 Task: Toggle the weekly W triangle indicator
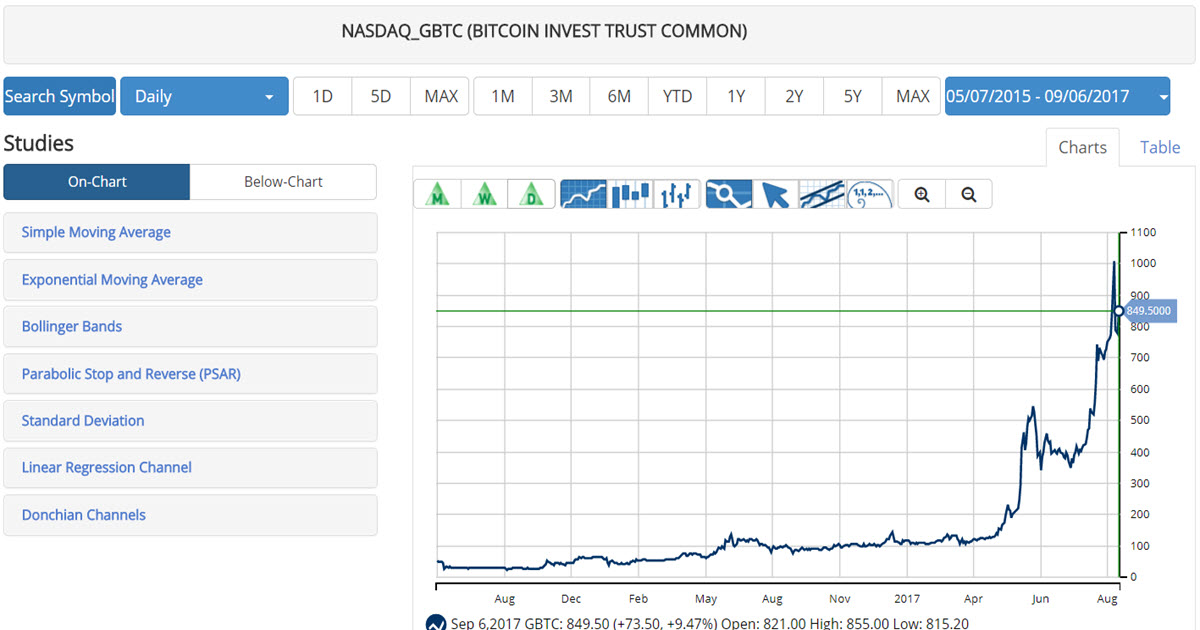484,194
